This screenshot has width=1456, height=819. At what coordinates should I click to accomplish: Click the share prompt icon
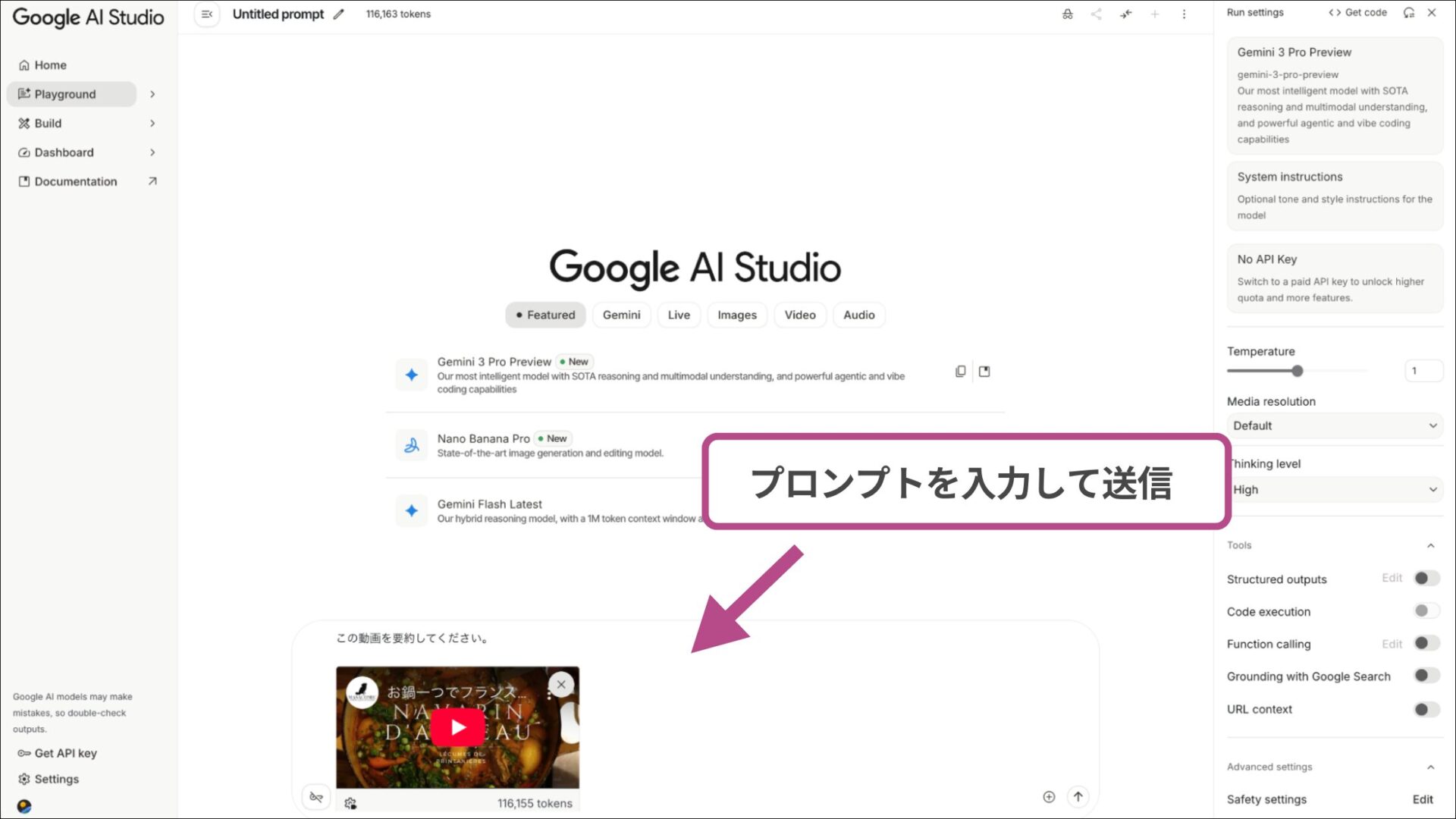coord(1096,14)
